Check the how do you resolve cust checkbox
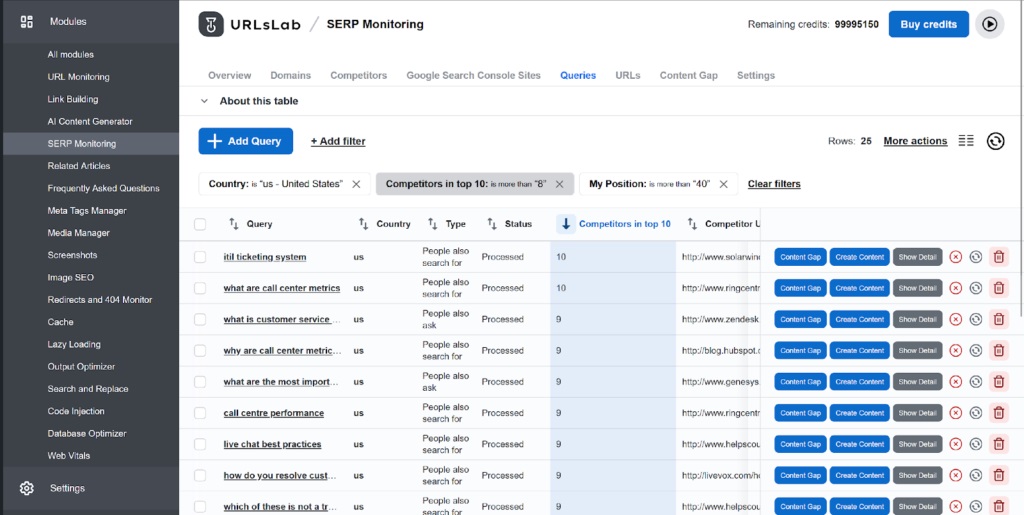Image resolution: width=1024 pixels, height=515 pixels. coord(200,475)
